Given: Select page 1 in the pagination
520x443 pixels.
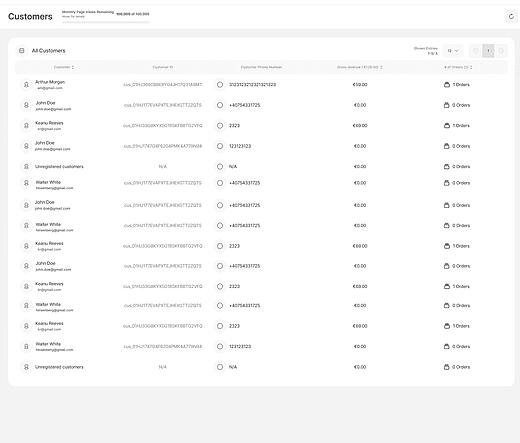Looking at the screenshot, I should pos(488,51).
